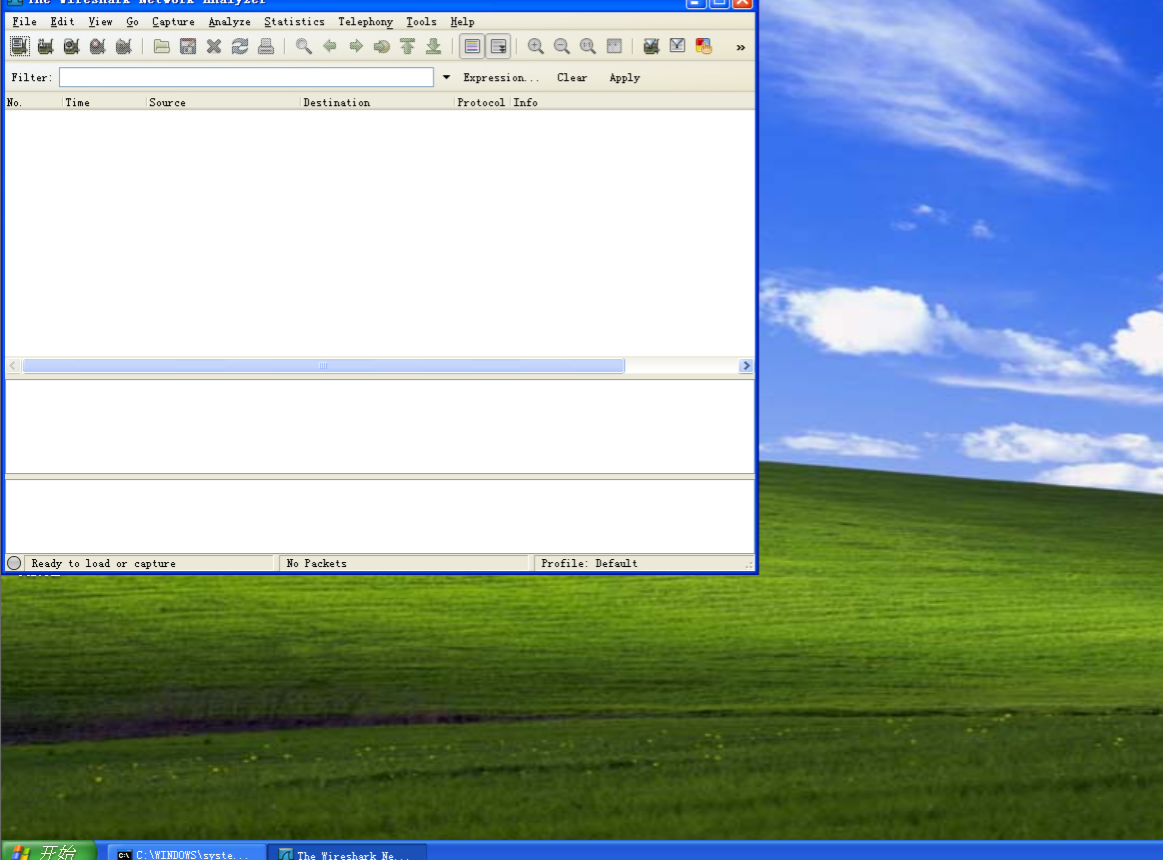1163x860 pixels.
Task: Expand toolbar overflow chevron
Action: pos(740,47)
